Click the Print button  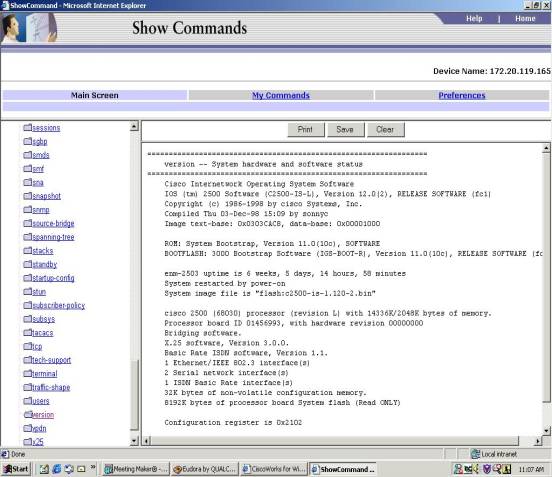tap(306, 130)
